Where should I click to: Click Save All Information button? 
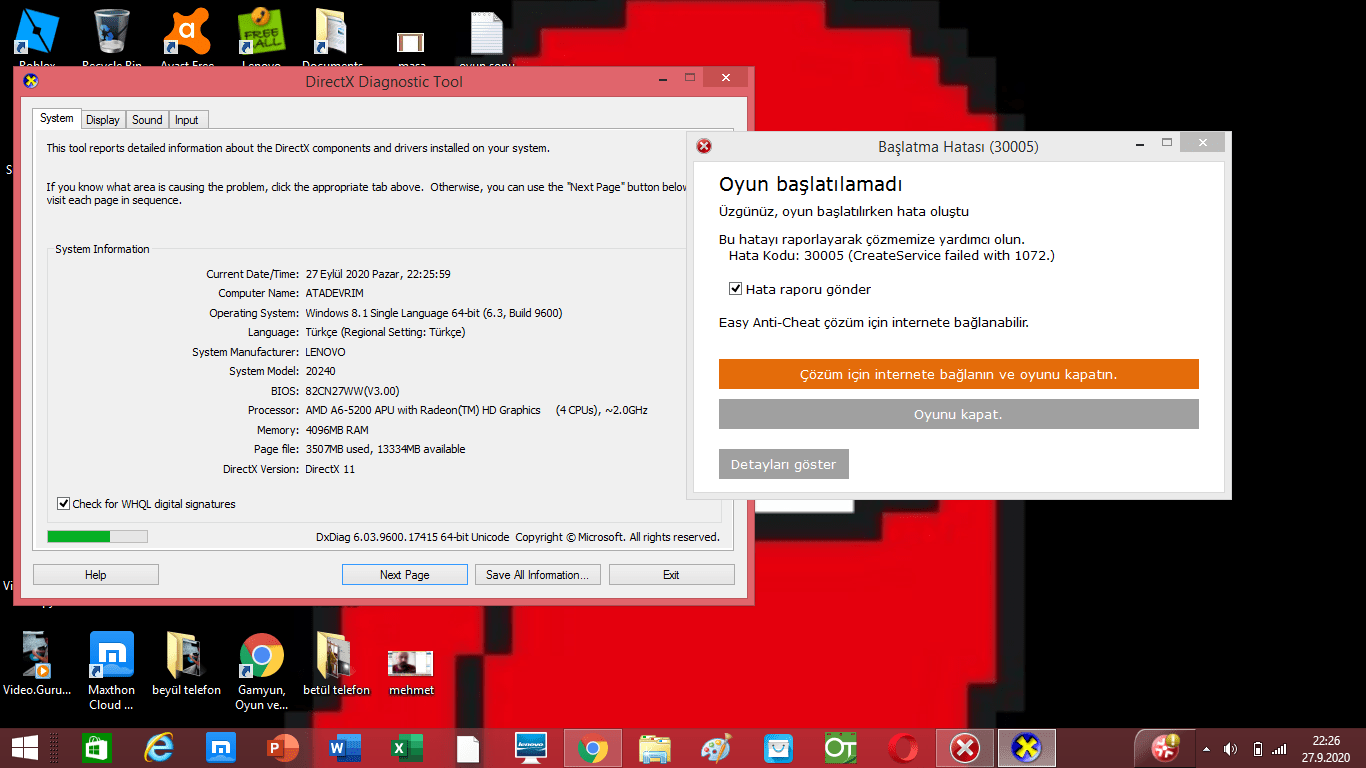coord(538,575)
